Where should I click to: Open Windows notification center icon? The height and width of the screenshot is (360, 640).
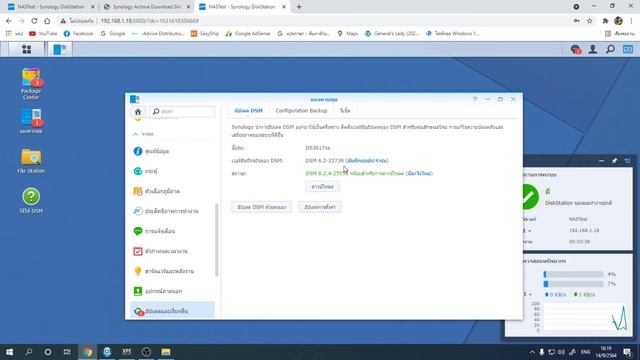coord(627,352)
